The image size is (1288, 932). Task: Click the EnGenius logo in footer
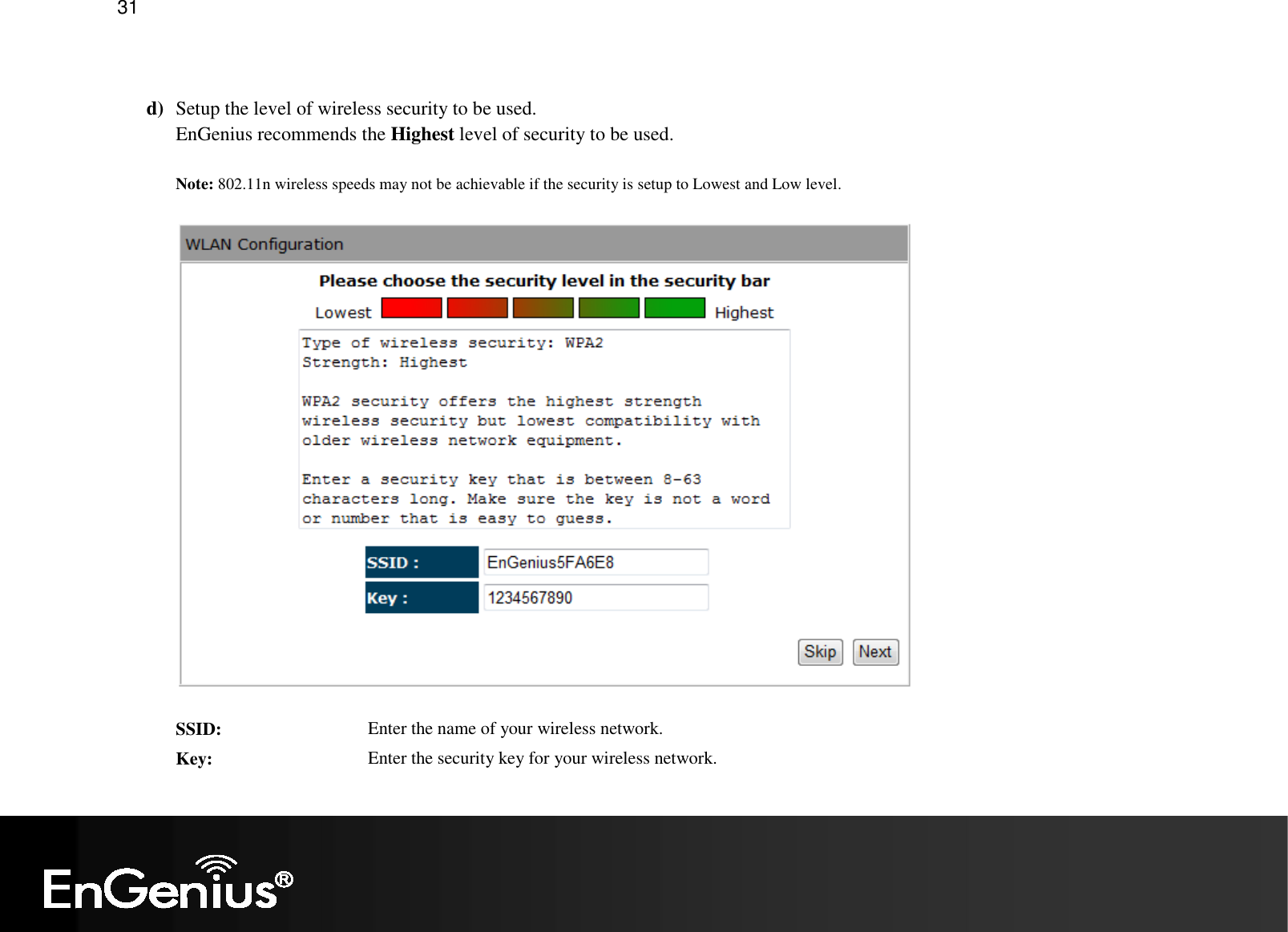point(168,882)
